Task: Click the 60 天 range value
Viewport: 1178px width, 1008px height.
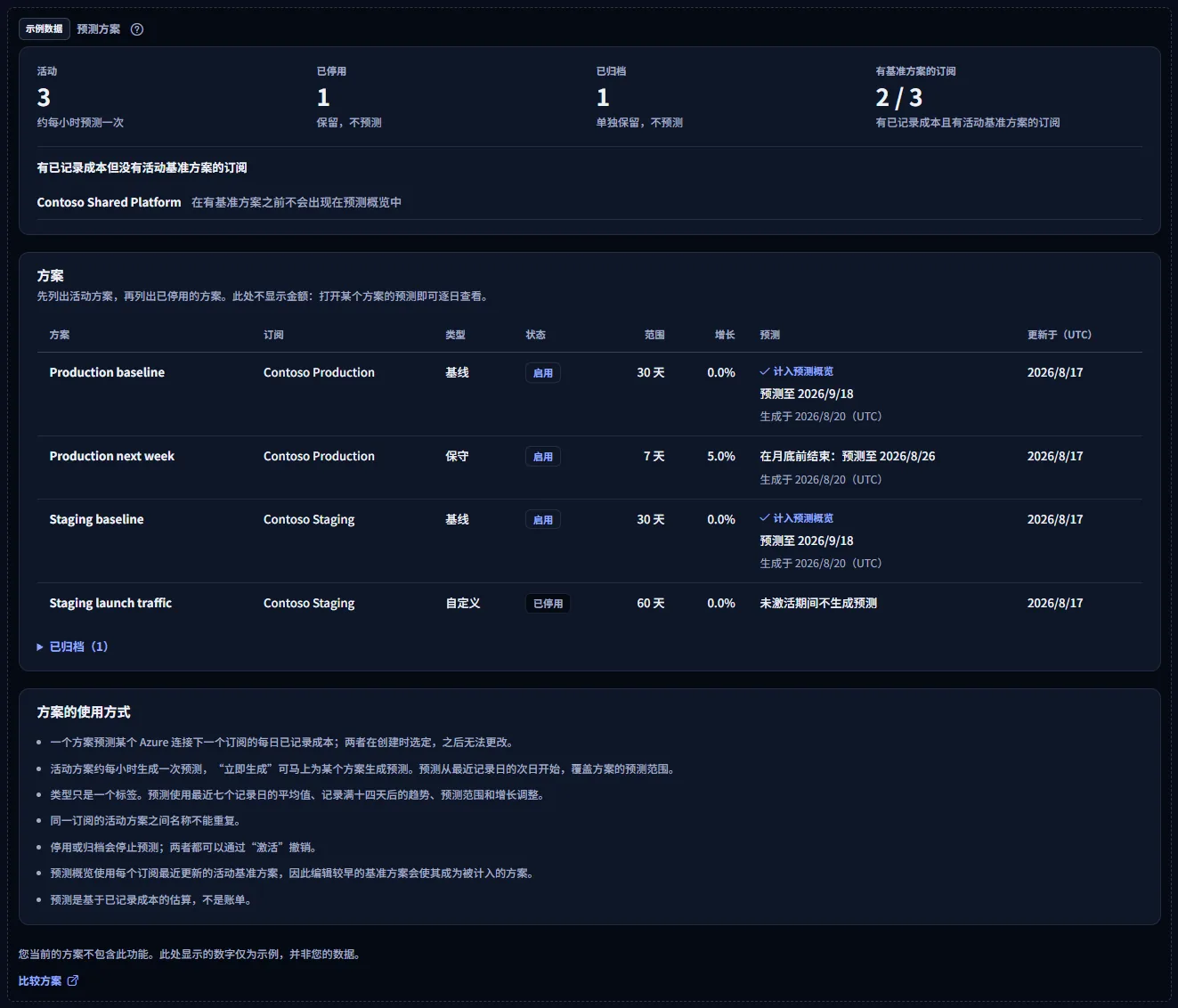Action: (x=651, y=603)
